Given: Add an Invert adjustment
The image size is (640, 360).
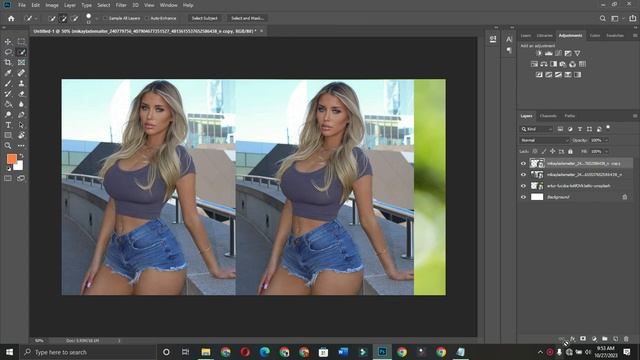Looking at the screenshot, I should pyautogui.click(x=539, y=75).
